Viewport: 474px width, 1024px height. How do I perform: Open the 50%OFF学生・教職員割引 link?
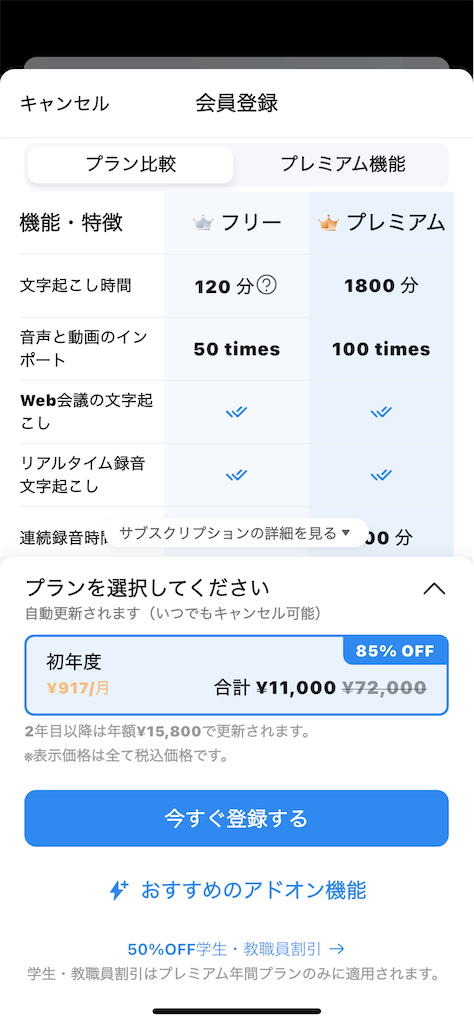[236, 949]
